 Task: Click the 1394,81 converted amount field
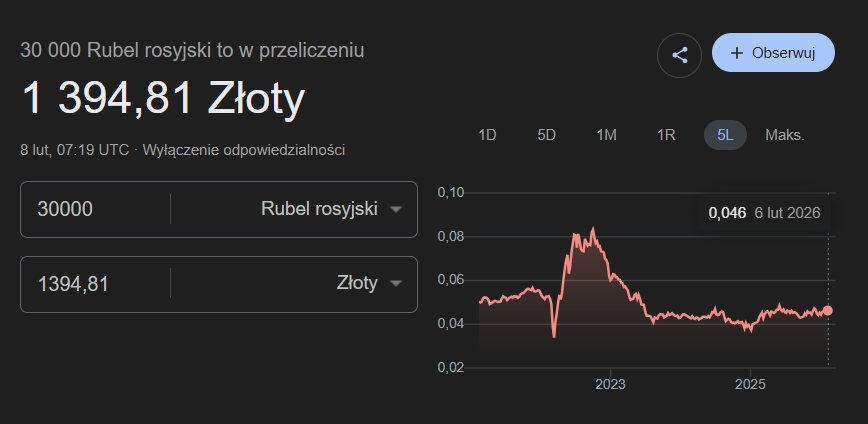click(x=95, y=284)
